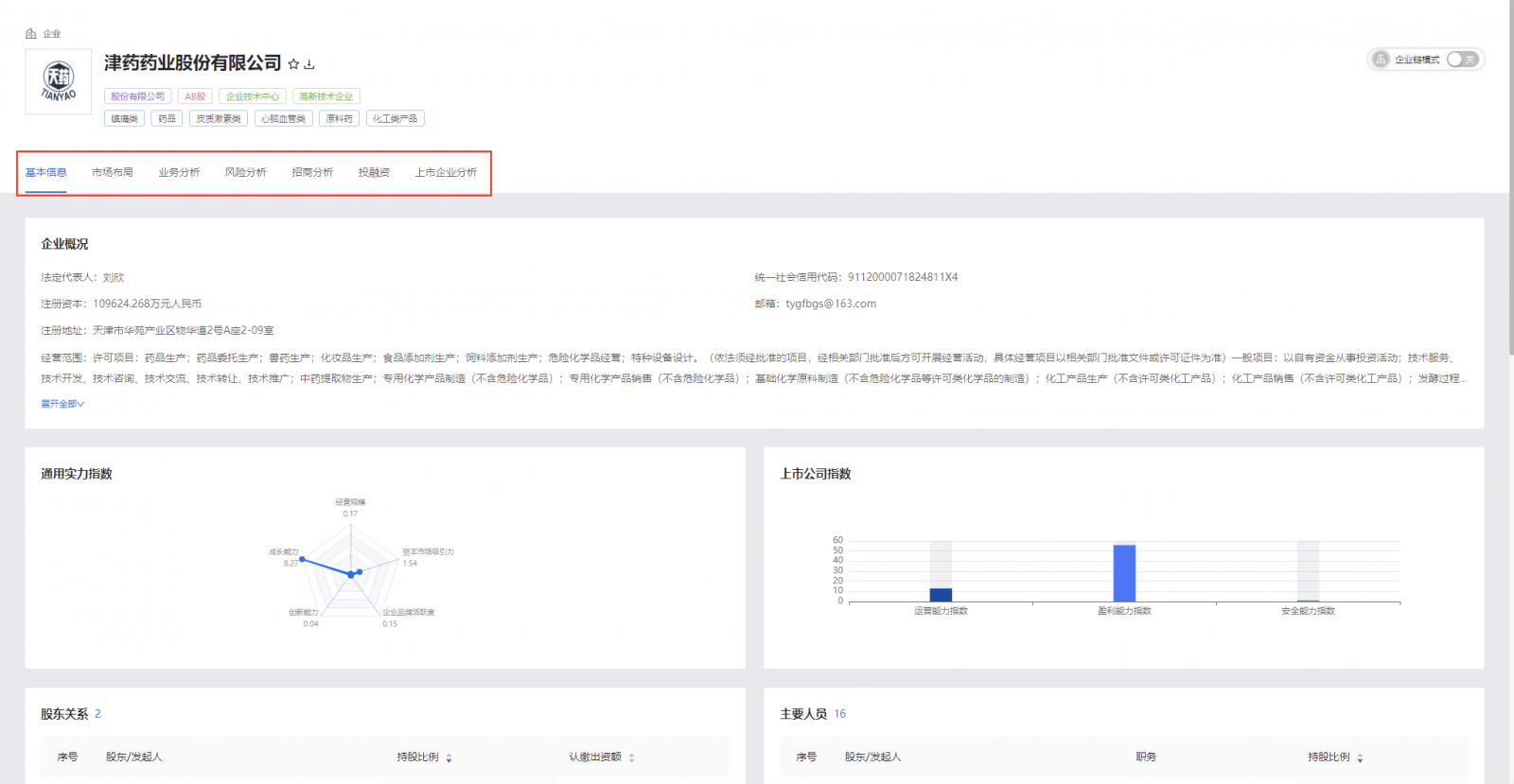Click the 上市公司指数 section heading
This screenshot has width=1514, height=784.
(816, 474)
